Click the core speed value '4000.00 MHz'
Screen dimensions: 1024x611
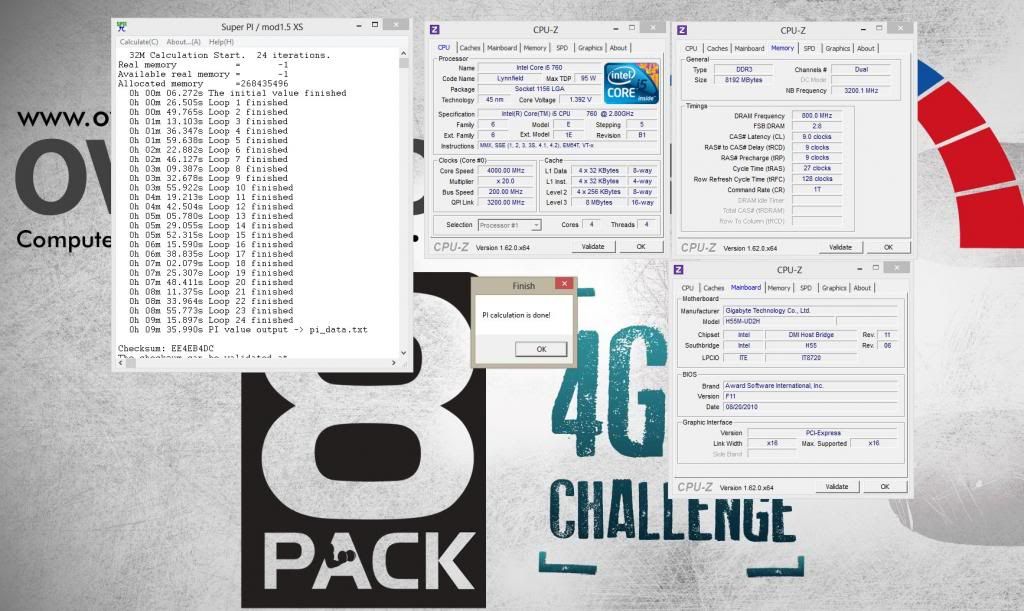505,171
